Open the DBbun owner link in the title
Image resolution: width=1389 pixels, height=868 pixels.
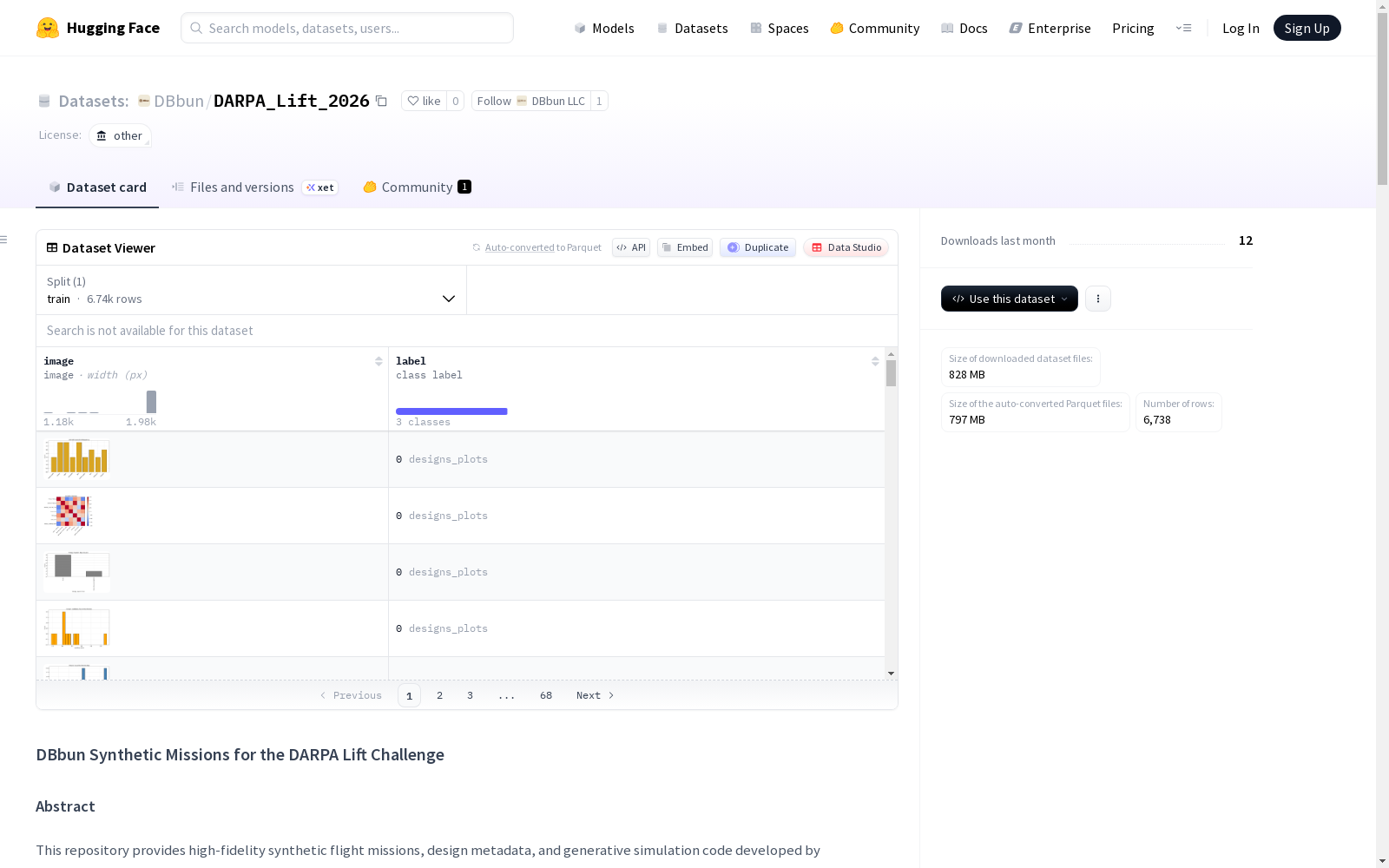[x=179, y=101]
